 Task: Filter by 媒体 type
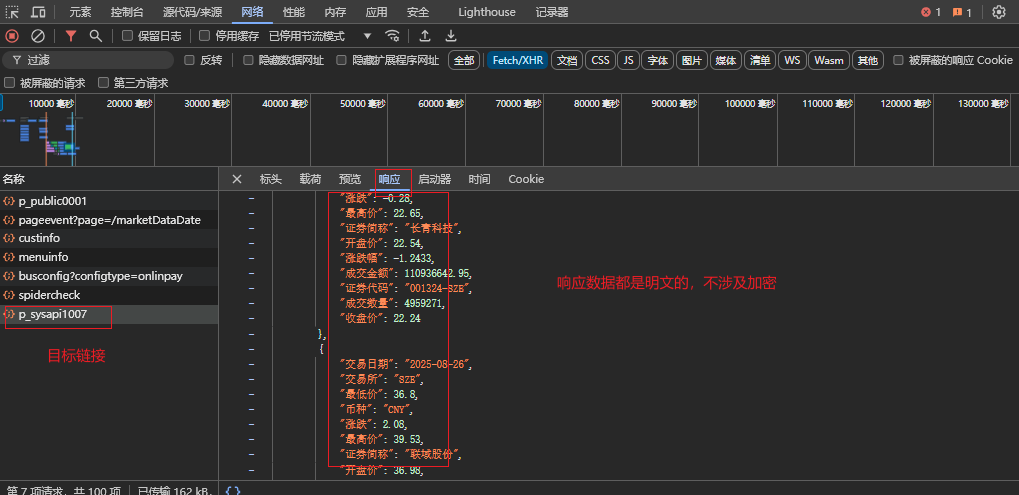pos(726,60)
